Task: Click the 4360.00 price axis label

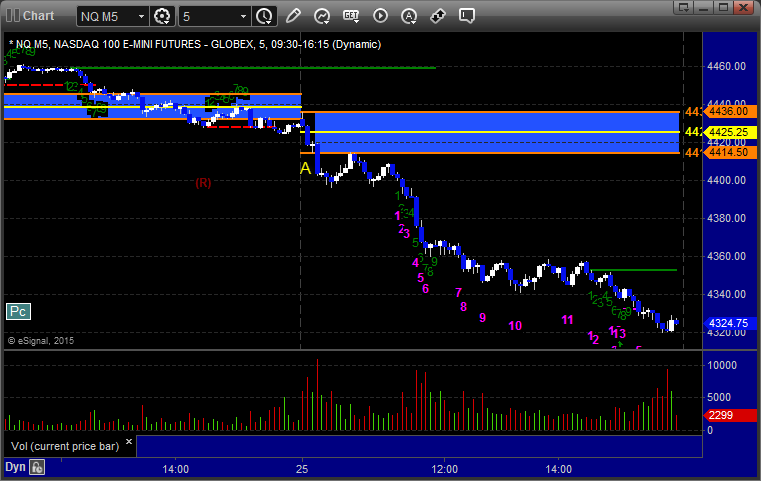Action: (x=727, y=256)
